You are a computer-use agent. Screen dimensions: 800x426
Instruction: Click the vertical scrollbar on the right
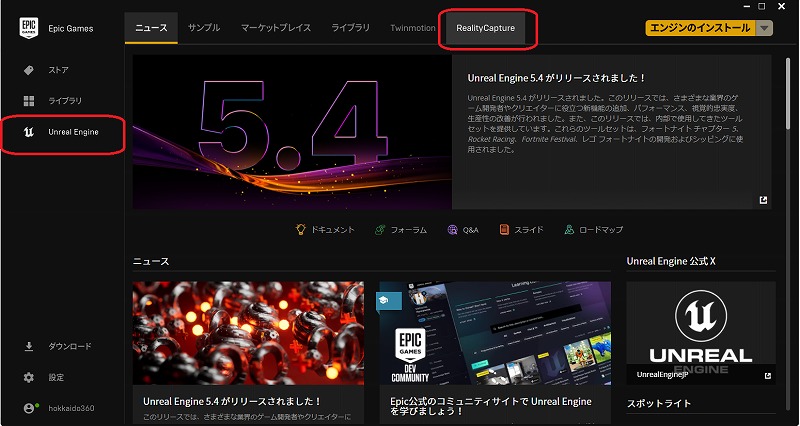(789, 92)
